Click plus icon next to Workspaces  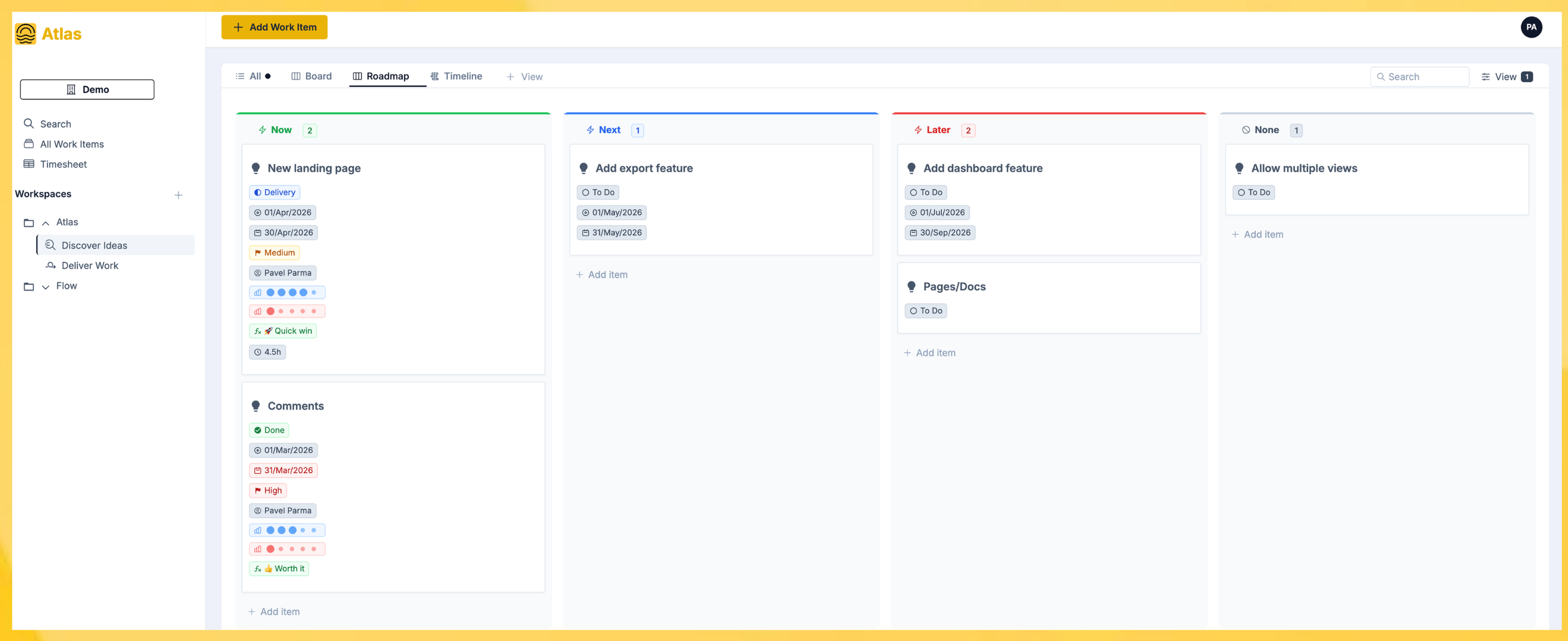tap(179, 195)
